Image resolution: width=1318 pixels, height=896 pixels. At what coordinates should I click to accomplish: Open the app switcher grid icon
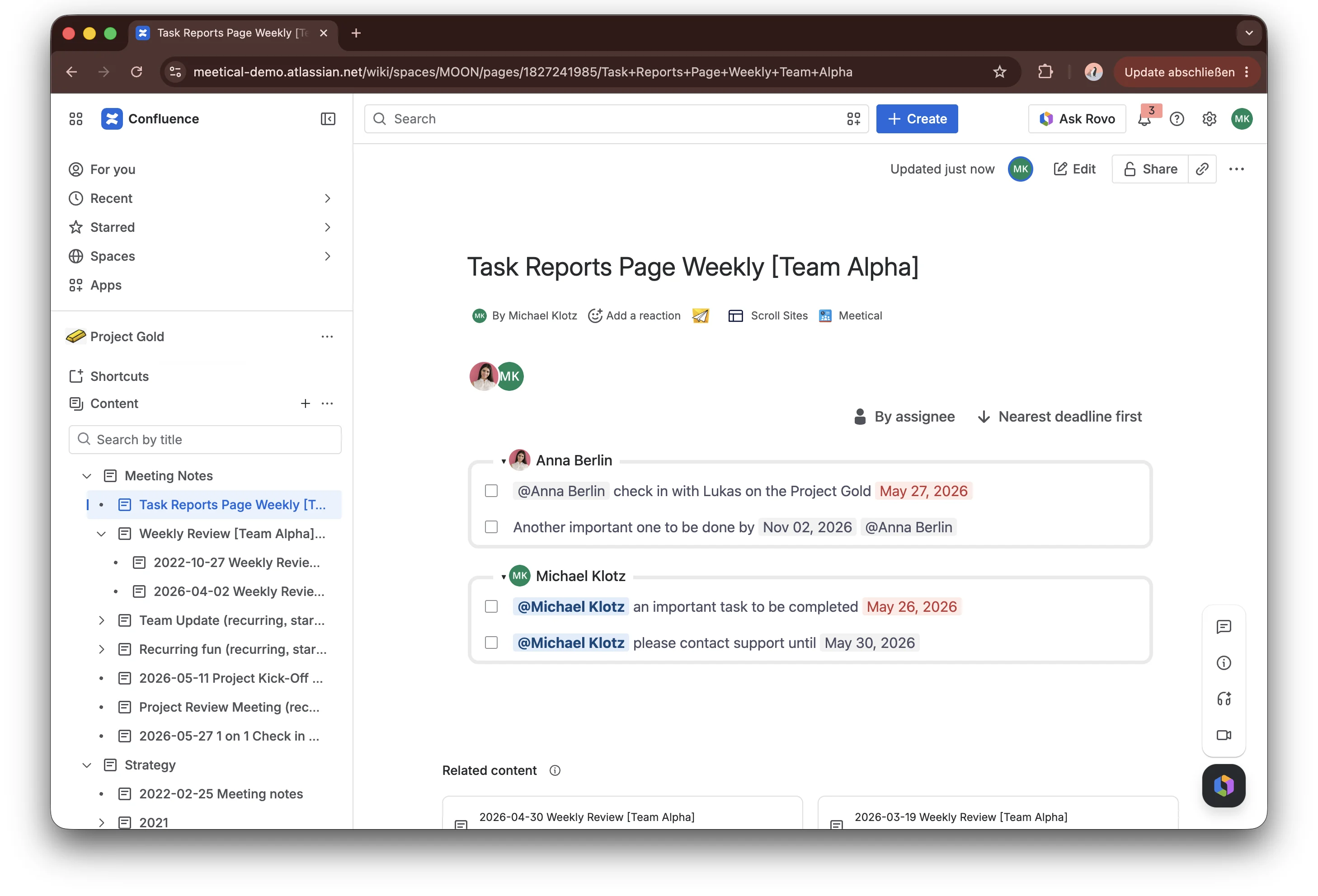pos(76,118)
